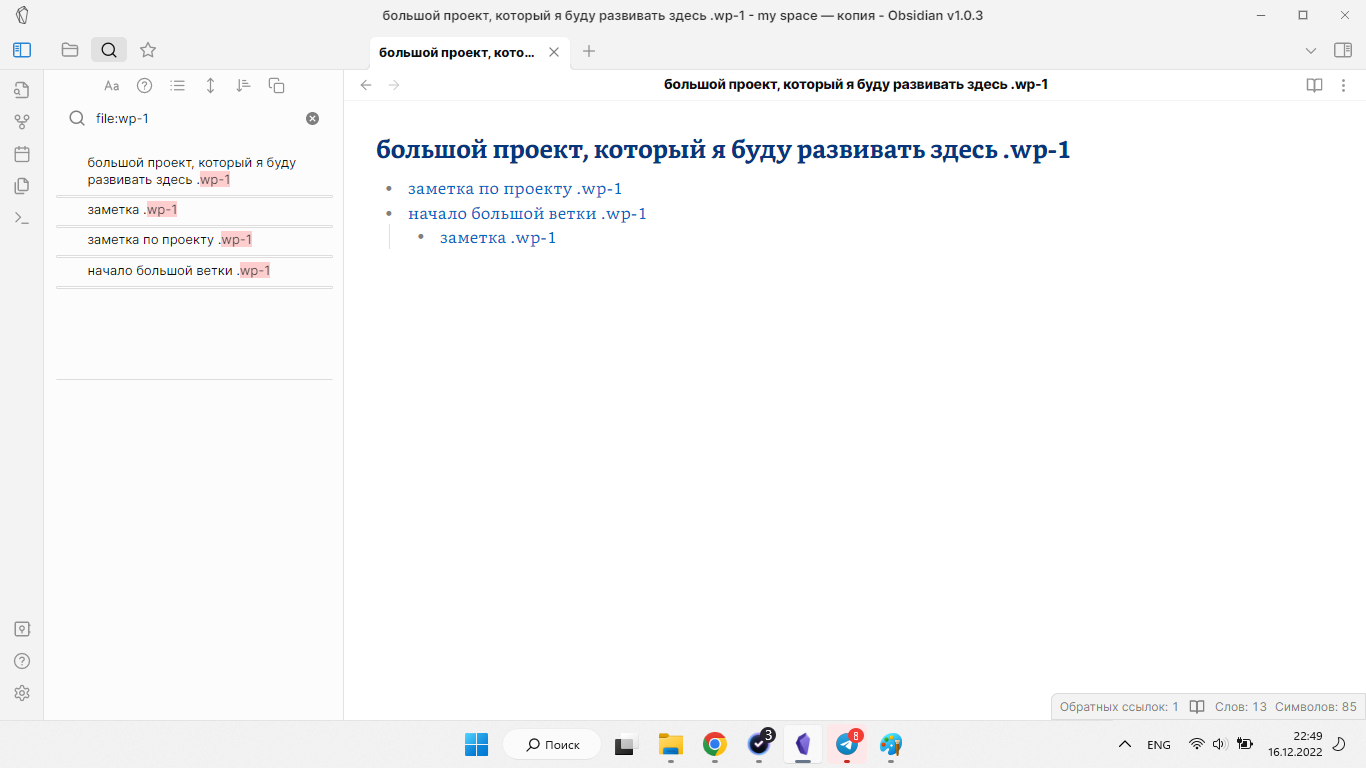Toggle status bar reading mode icon
The height and width of the screenshot is (768, 1366).
(x=1197, y=706)
